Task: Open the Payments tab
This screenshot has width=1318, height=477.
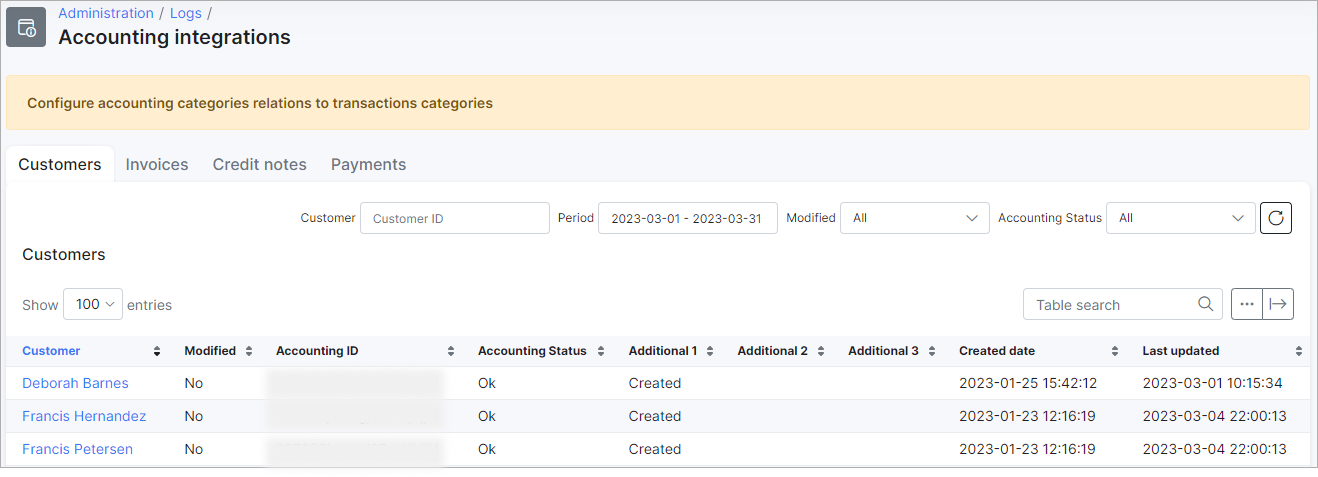Action: click(x=368, y=164)
